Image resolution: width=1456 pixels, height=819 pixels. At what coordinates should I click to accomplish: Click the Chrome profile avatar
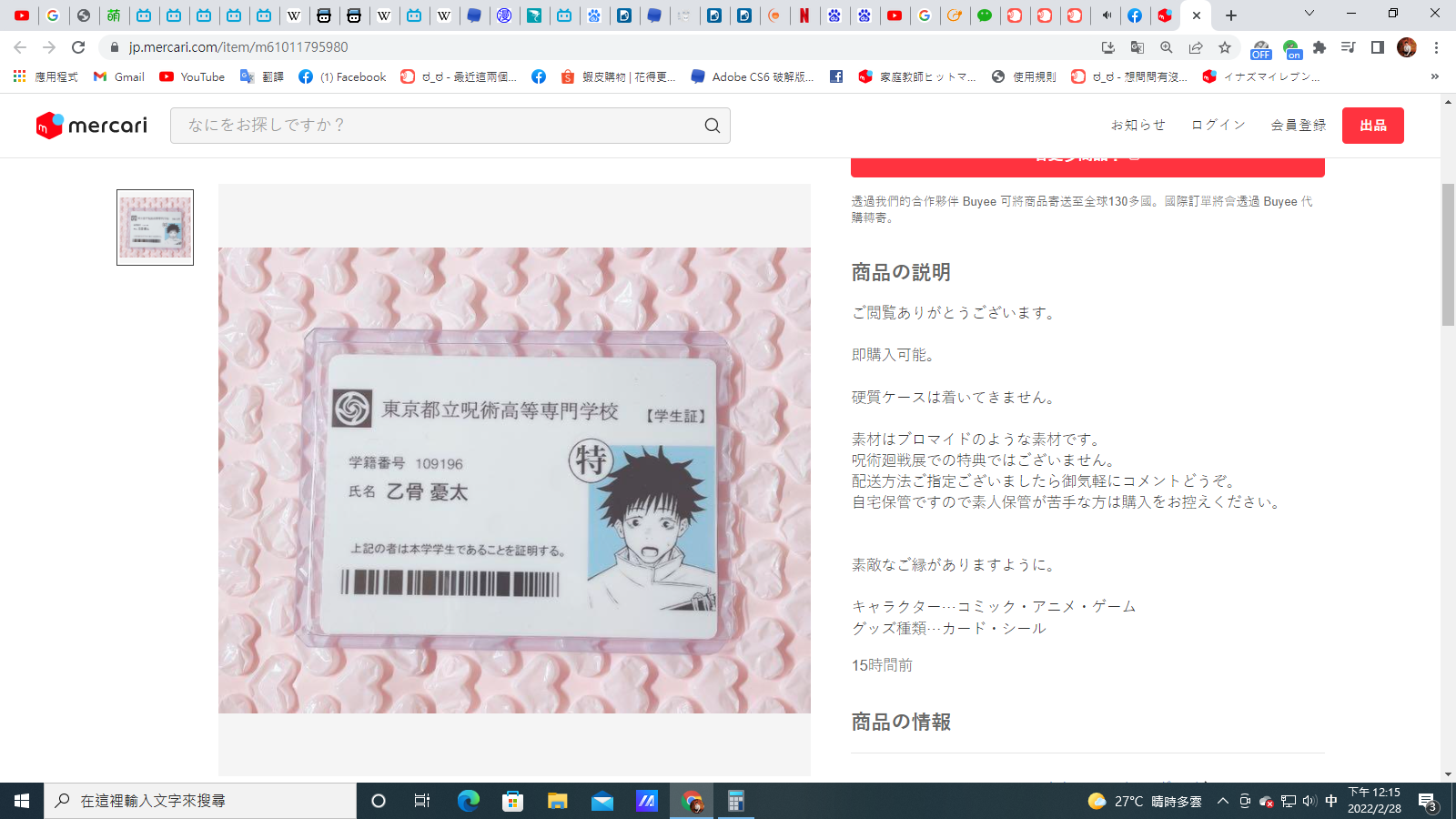[x=1407, y=47]
